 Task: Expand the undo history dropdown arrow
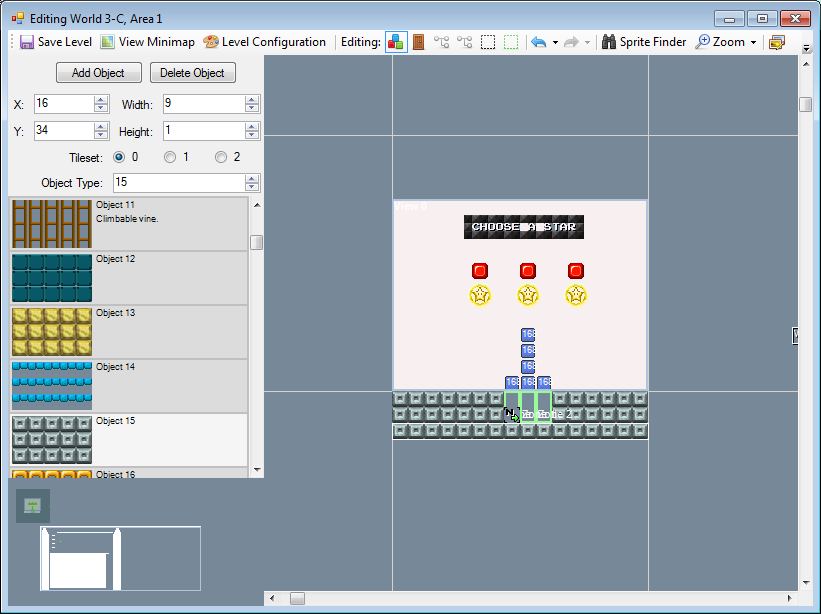pyautogui.click(x=555, y=42)
